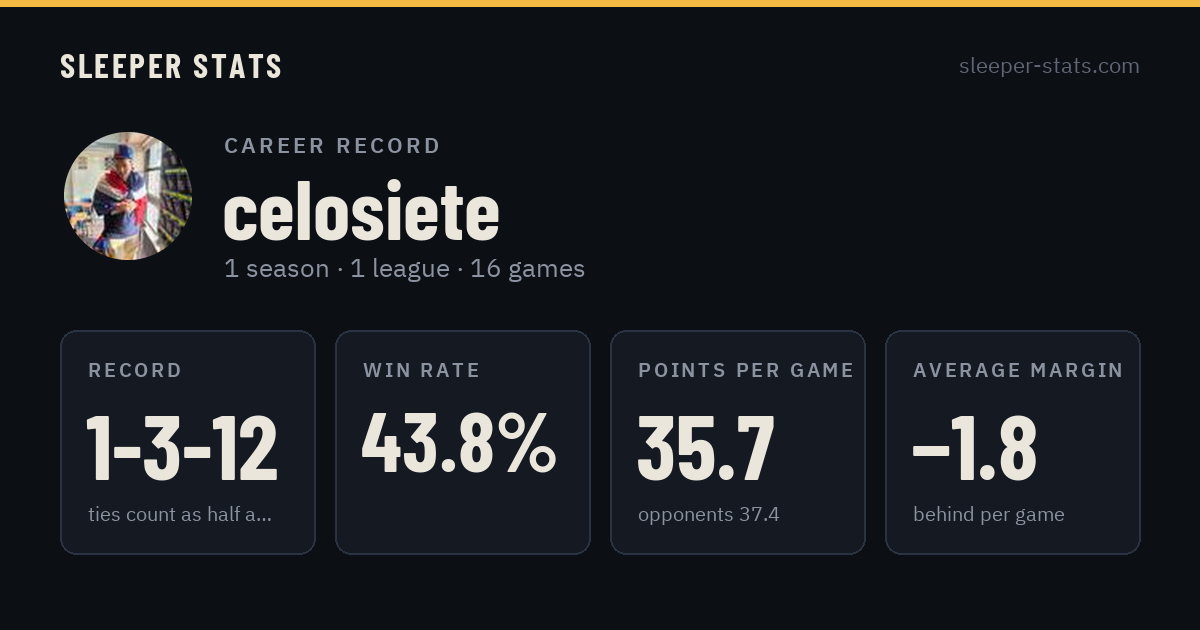Image resolution: width=1200 pixels, height=630 pixels.
Task: Click the truncated ties count note
Action: (x=180, y=515)
